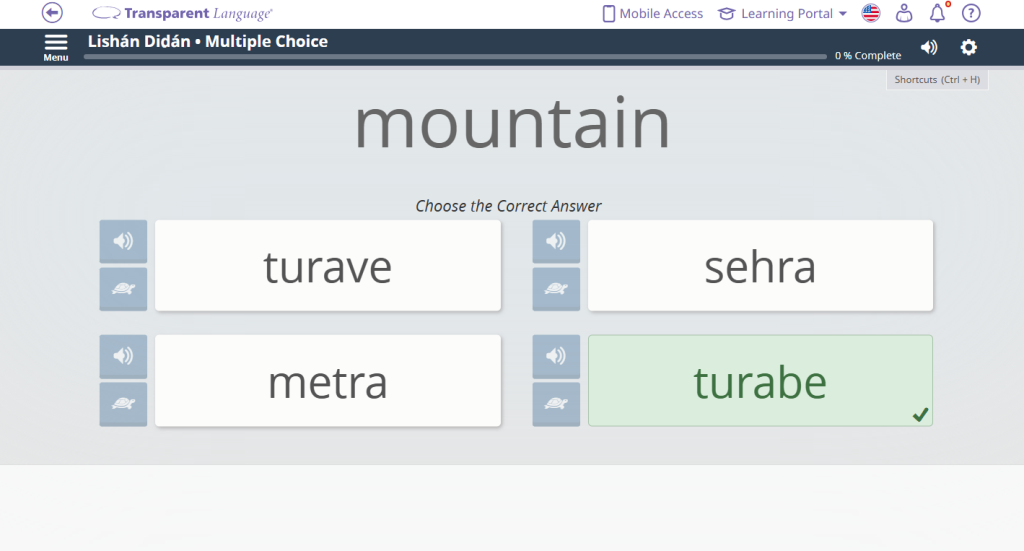Play slow turtle audio for turabe

click(556, 404)
